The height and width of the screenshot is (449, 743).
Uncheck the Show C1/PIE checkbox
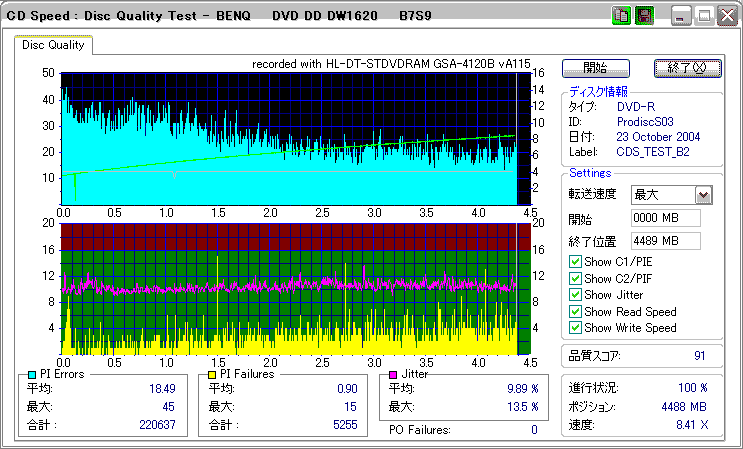point(575,262)
